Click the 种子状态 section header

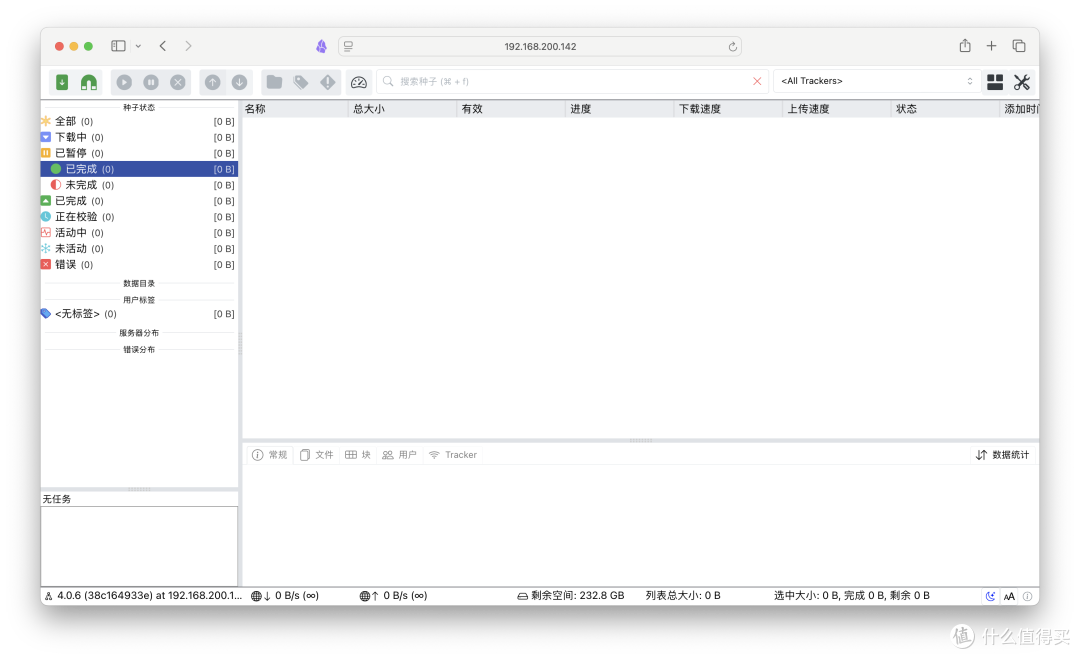click(139, 107)
